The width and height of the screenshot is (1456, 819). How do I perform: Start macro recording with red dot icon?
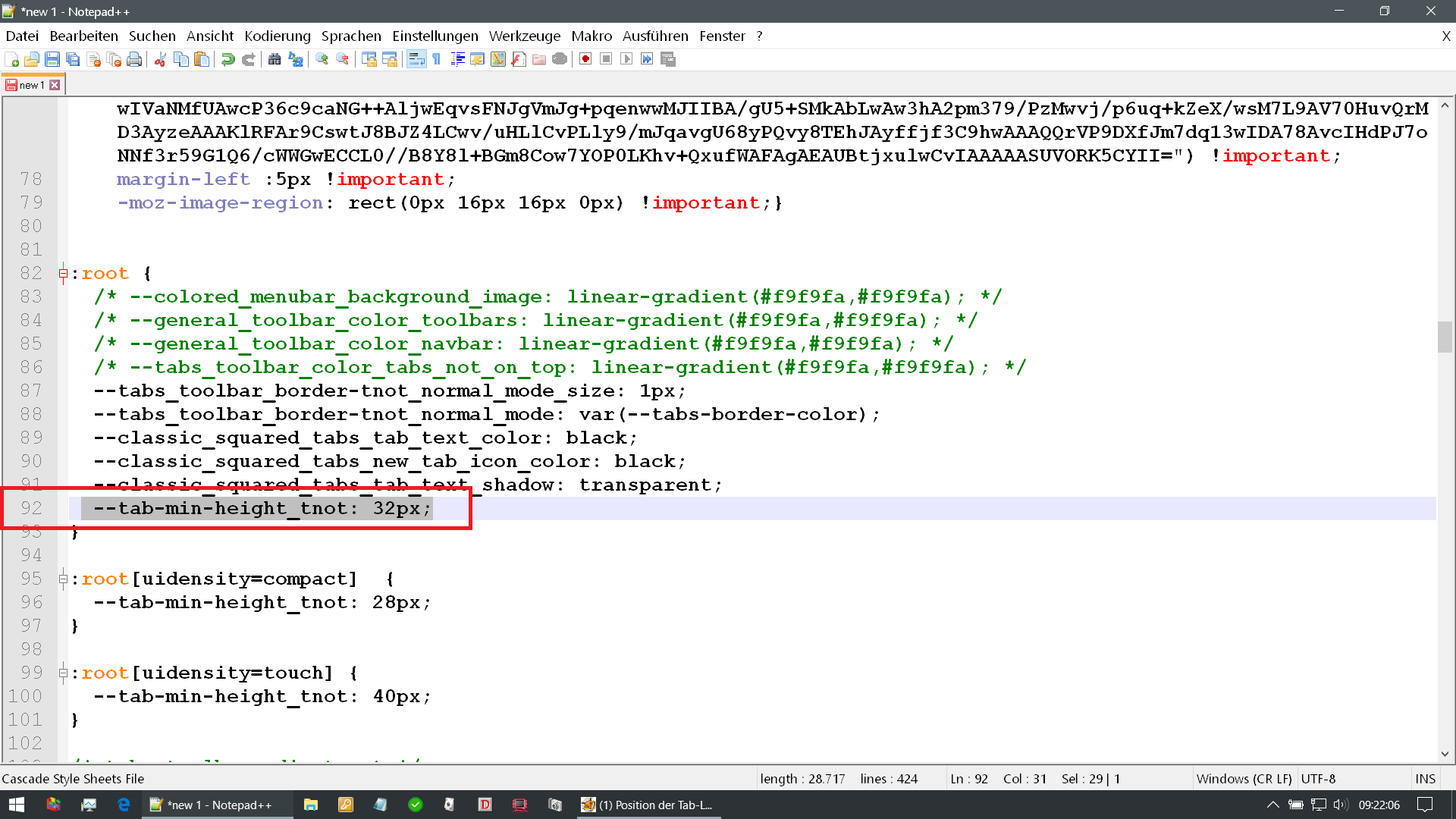pyautogui.click(x=585, y=59)
